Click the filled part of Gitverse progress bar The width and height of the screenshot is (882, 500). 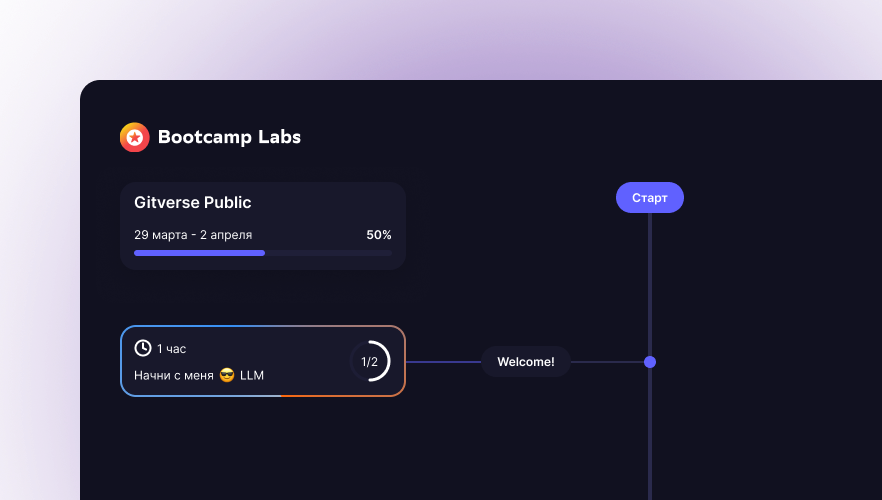pos(199,253)
